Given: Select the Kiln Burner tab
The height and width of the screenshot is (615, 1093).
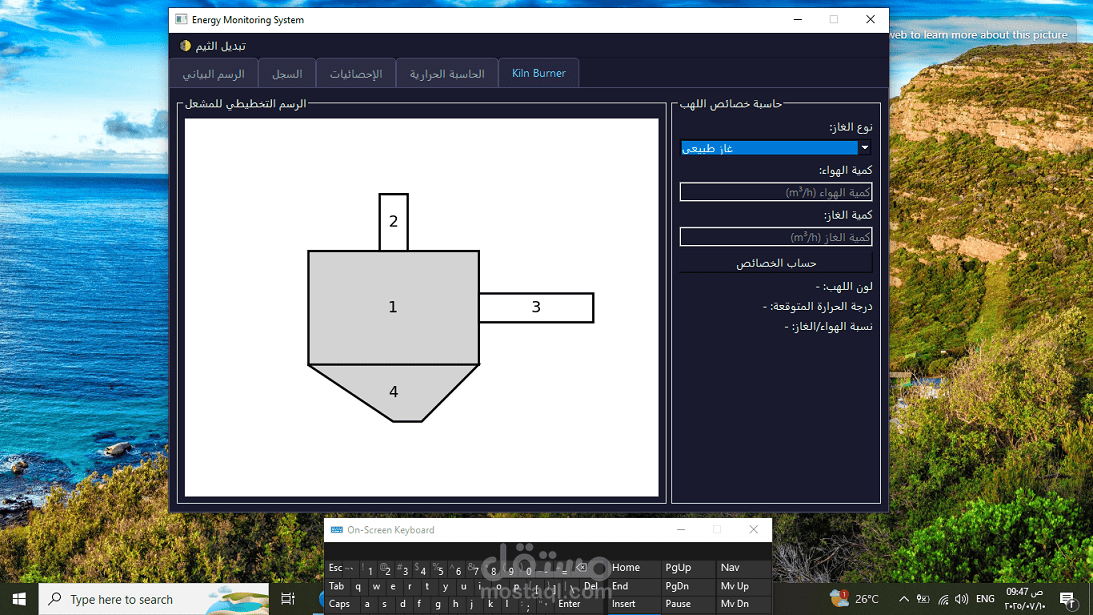Looking at the screenshot, I should click(x=538, y=73).
